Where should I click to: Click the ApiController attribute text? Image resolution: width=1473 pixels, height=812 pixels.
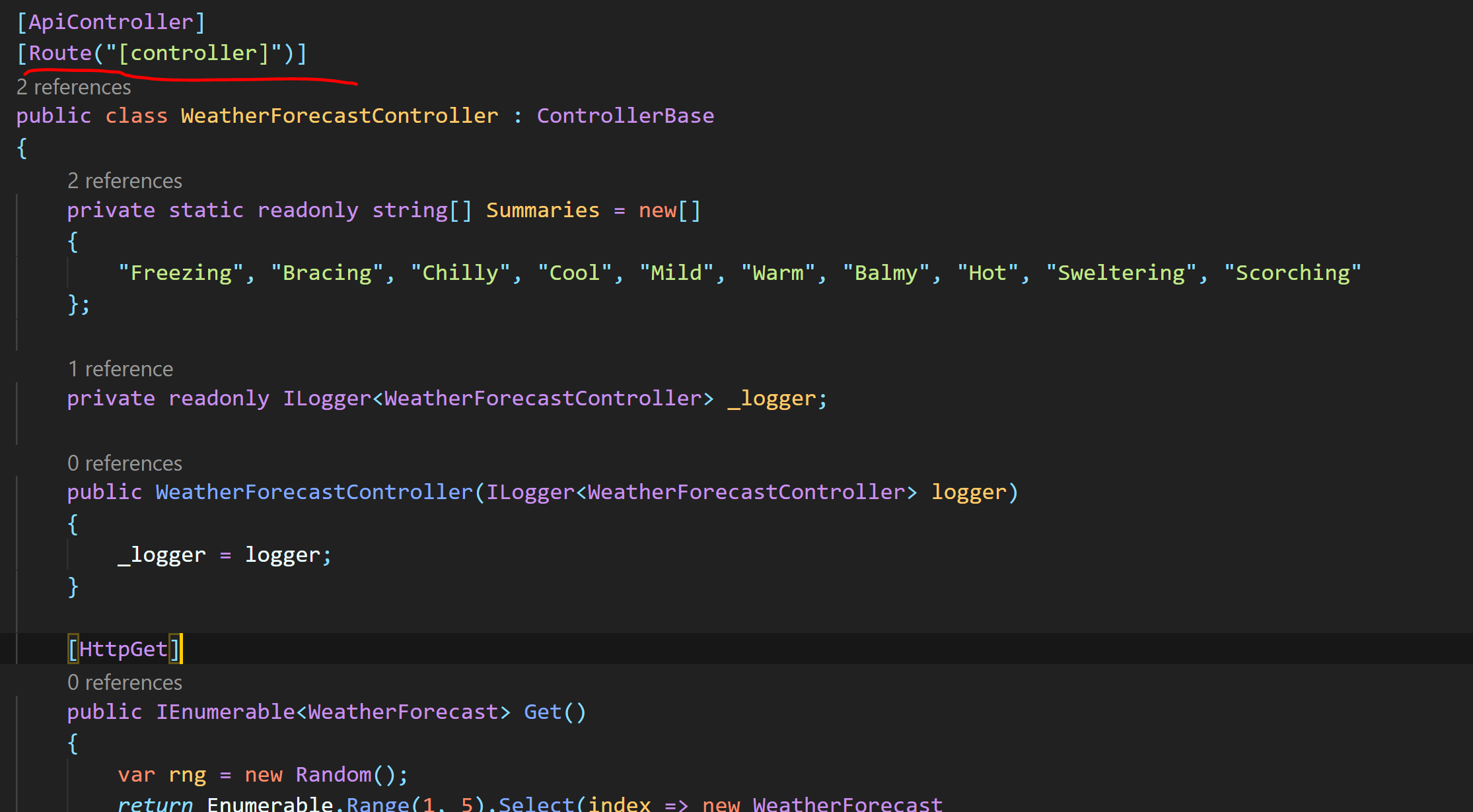click(x=110, y=22)
